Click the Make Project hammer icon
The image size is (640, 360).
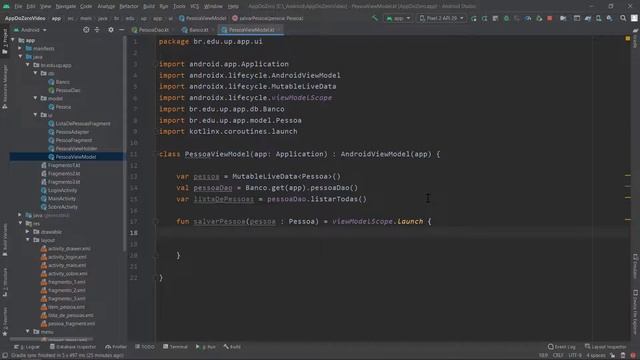tap(375, 18)
